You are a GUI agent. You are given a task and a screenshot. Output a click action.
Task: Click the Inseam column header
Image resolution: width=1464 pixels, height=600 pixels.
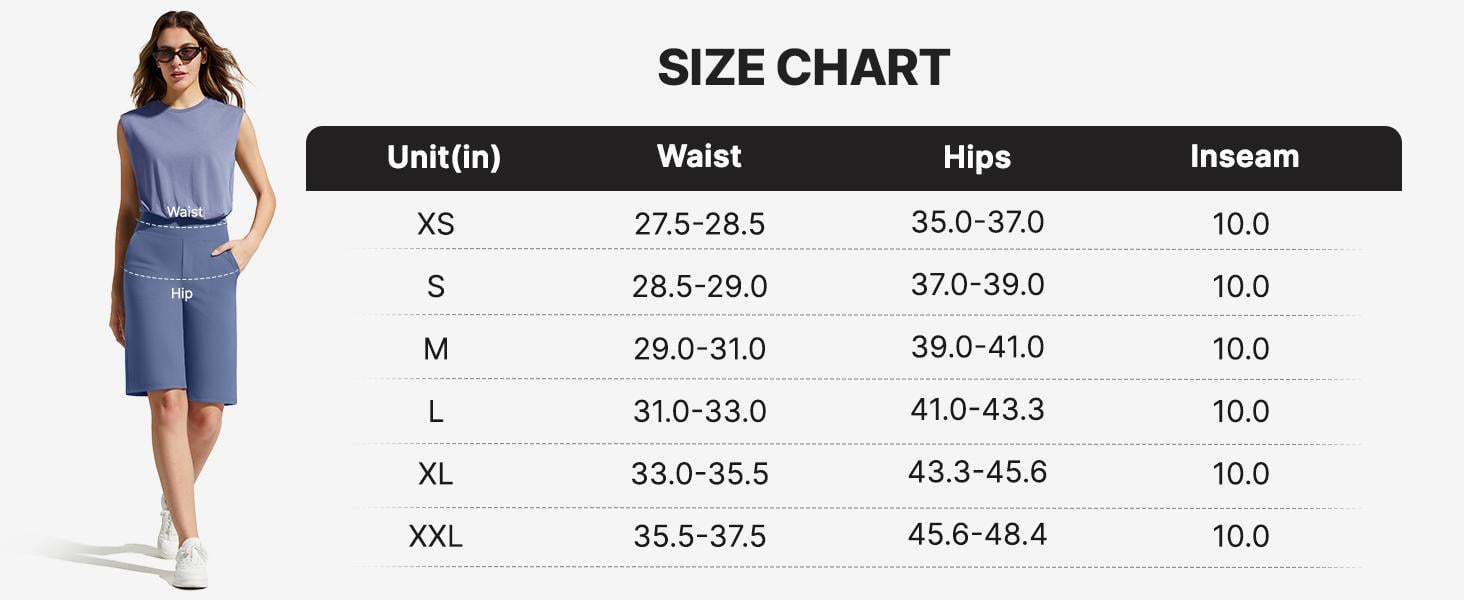click(1244, 156)
